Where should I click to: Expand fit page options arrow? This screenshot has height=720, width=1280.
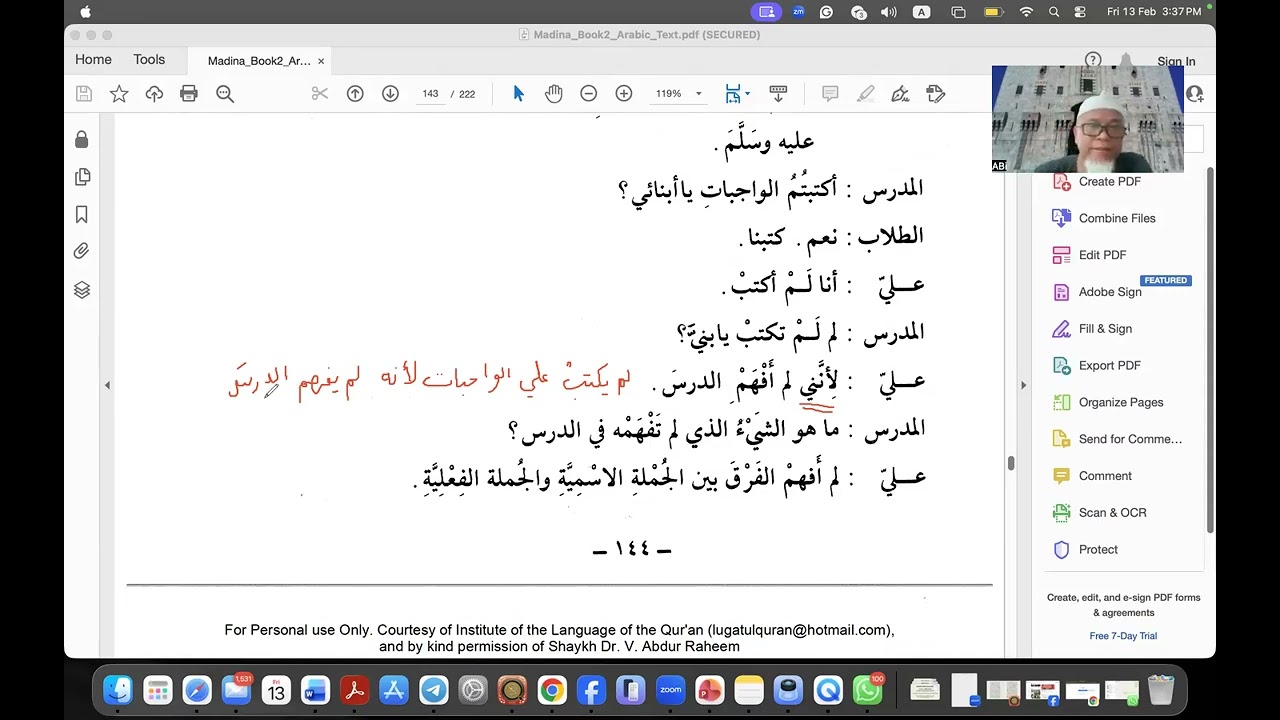click(x=747, y=94)
